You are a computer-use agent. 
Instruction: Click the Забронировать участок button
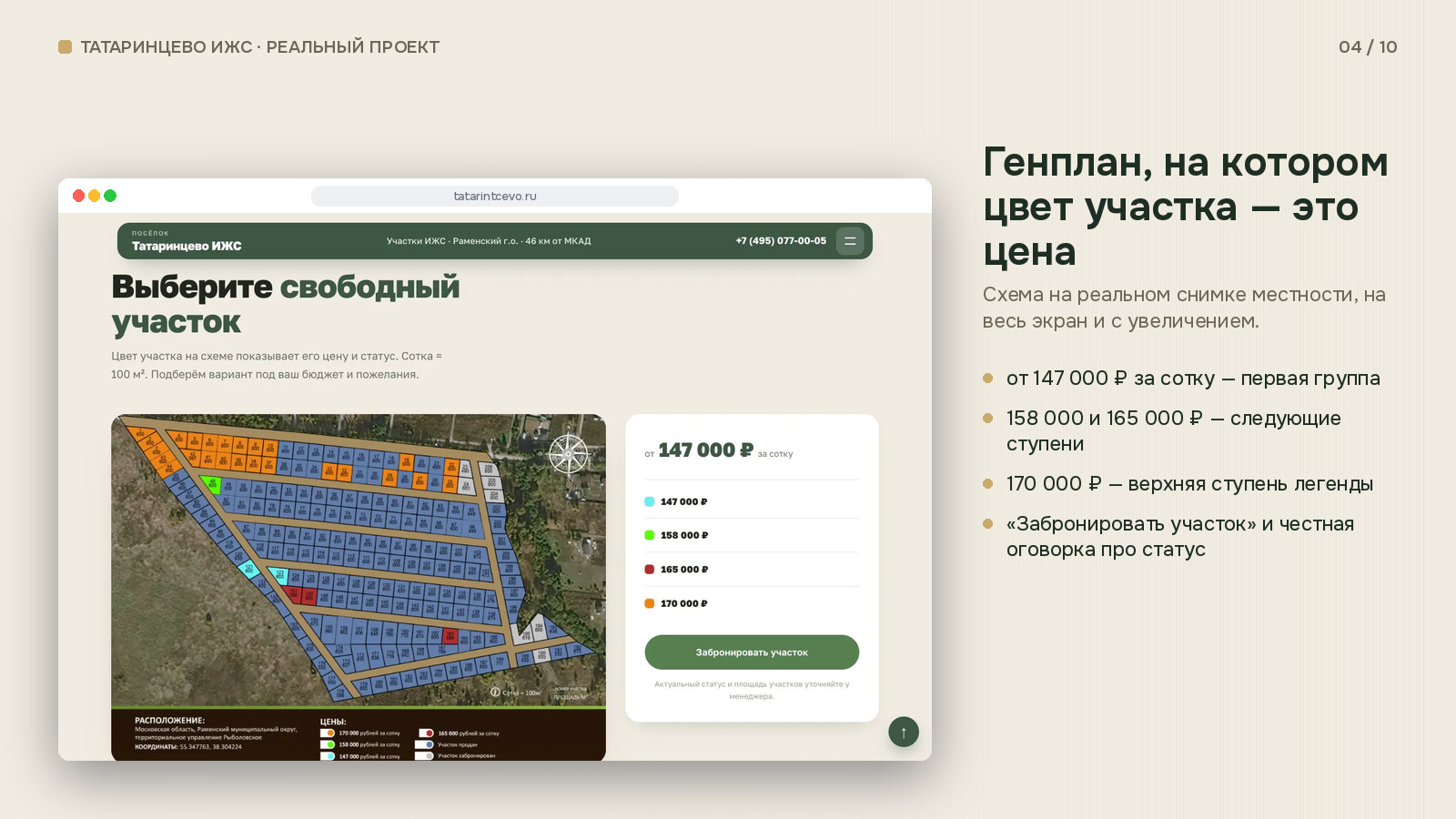[x=752, y=652]
